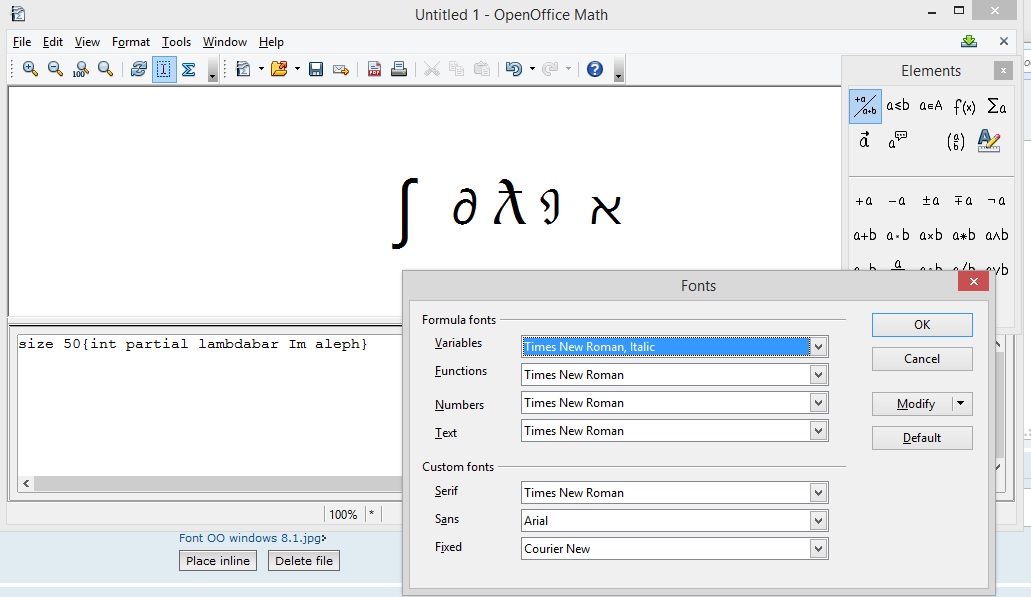Expand the Fixed font dropdown list

819,549
